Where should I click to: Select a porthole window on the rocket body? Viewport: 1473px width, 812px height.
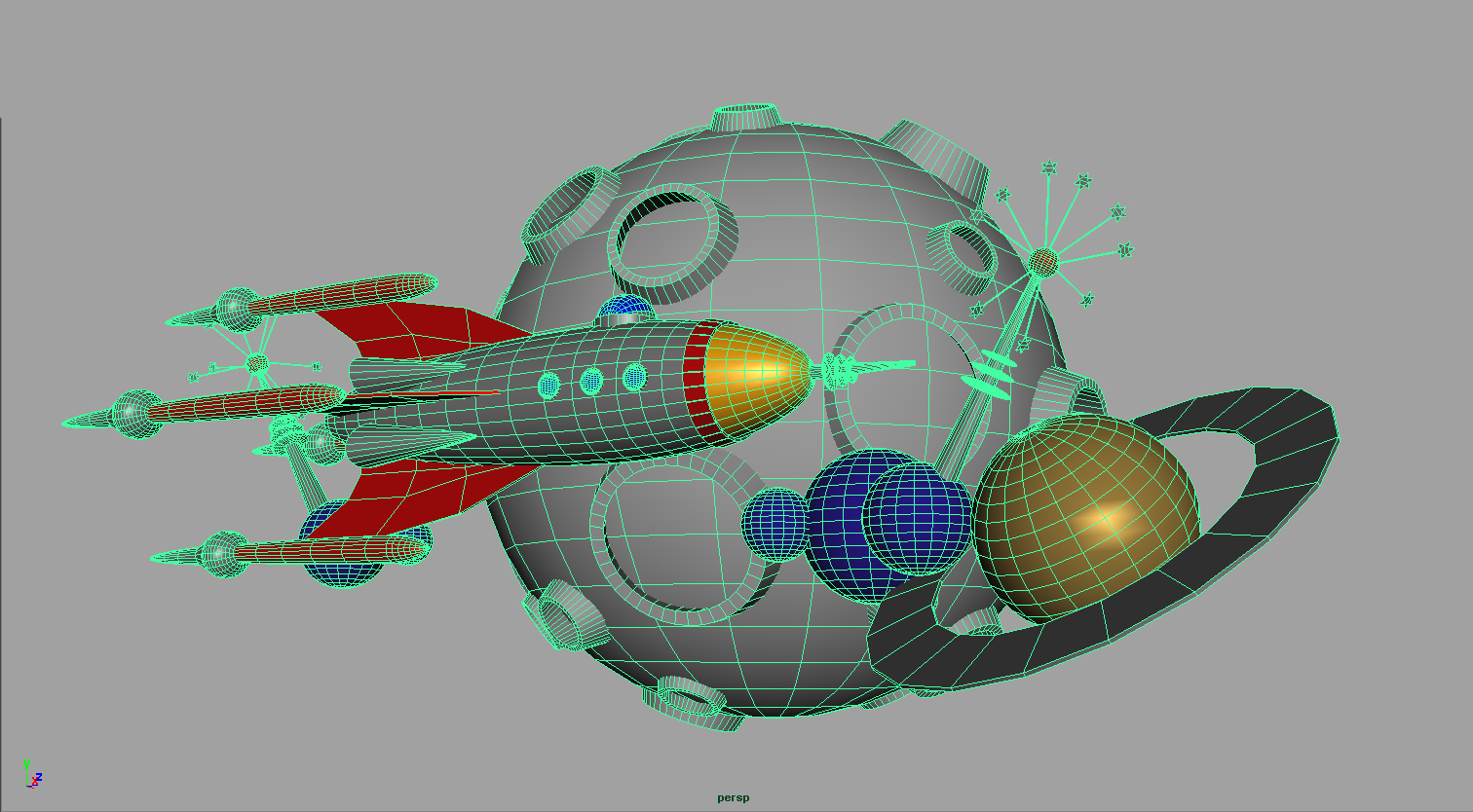tap(594, 380)
